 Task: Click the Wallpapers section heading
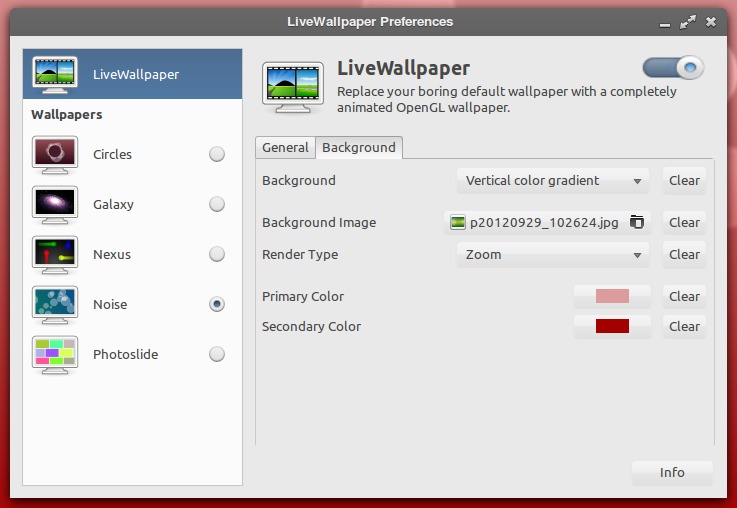coord(67,115)
